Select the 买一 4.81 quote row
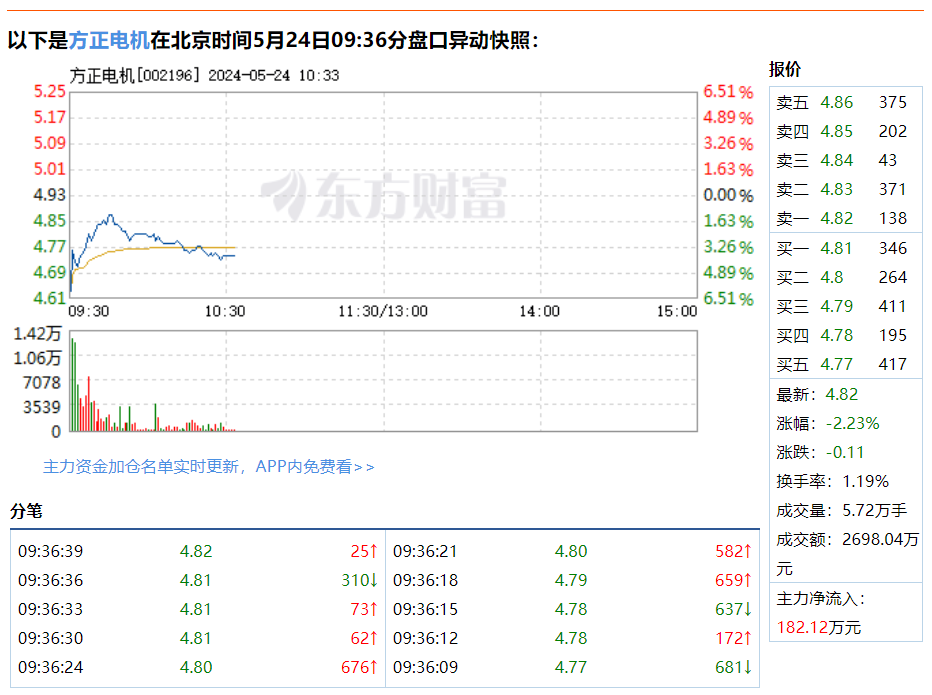The width and height of the screenshot is (932, 695). 845,249
